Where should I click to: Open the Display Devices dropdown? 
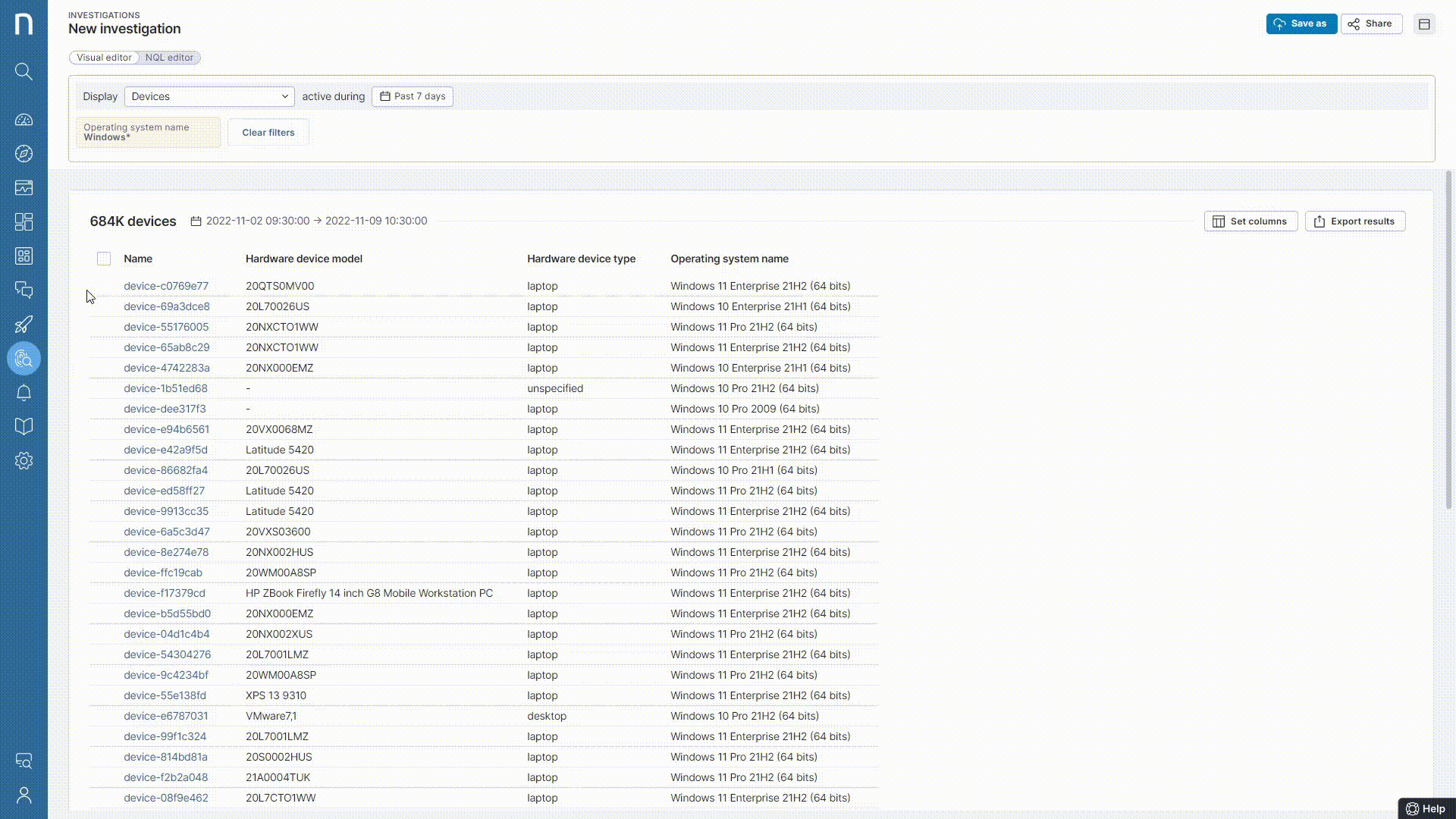[x=209, y=96]
